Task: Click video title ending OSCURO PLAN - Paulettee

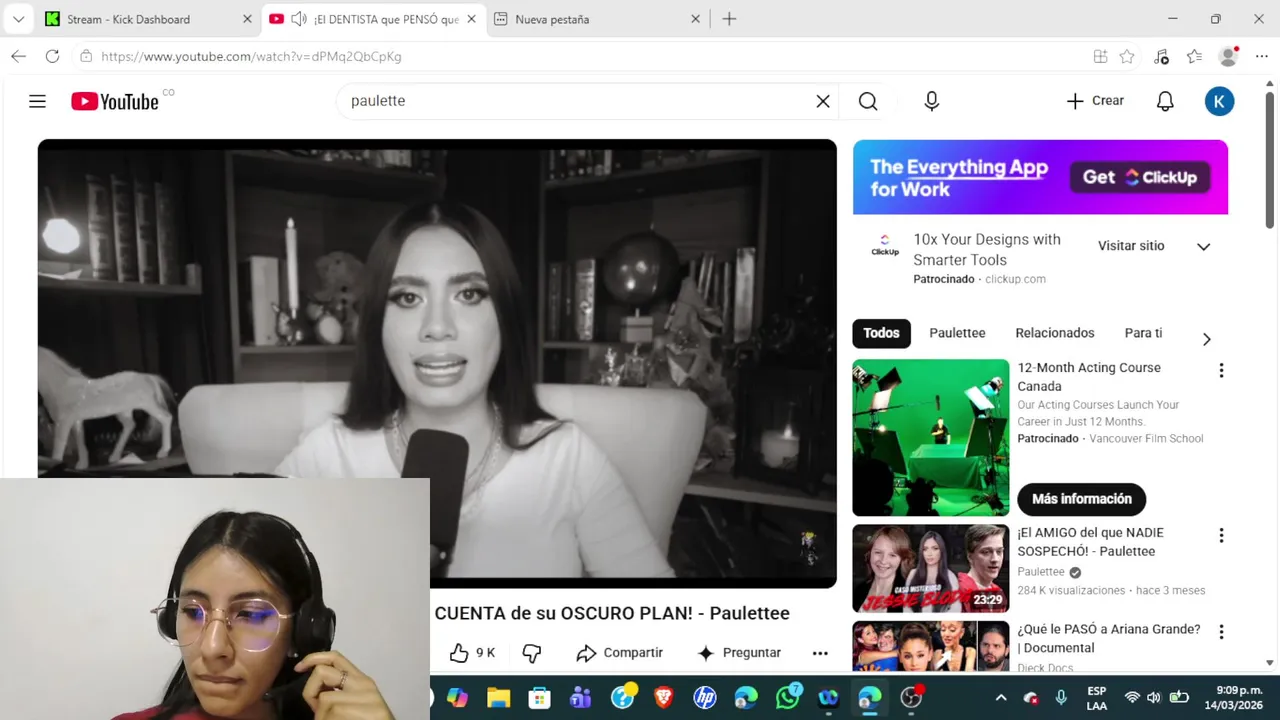Action: coord(612,613)
